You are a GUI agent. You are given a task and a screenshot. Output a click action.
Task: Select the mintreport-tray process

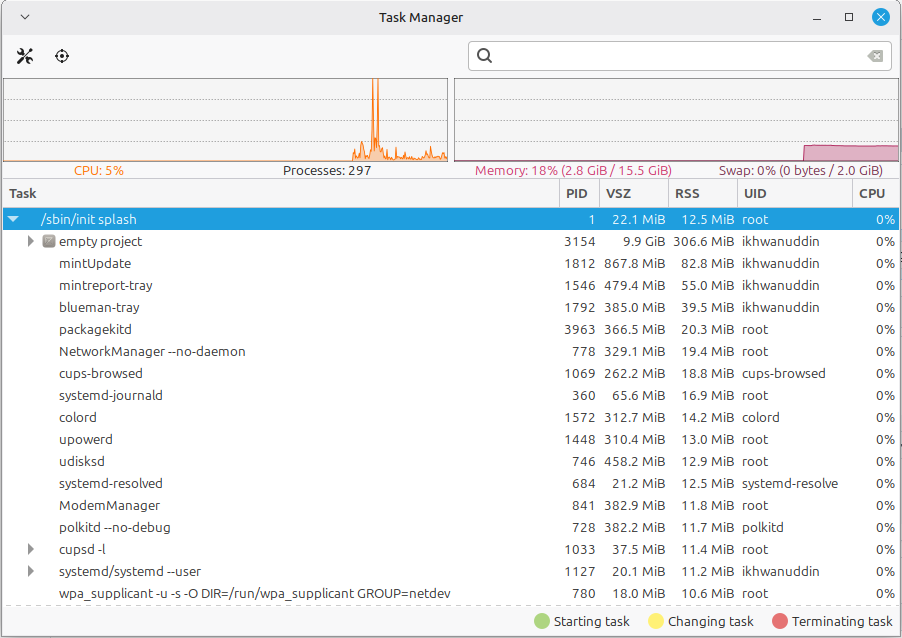(451, 285)
